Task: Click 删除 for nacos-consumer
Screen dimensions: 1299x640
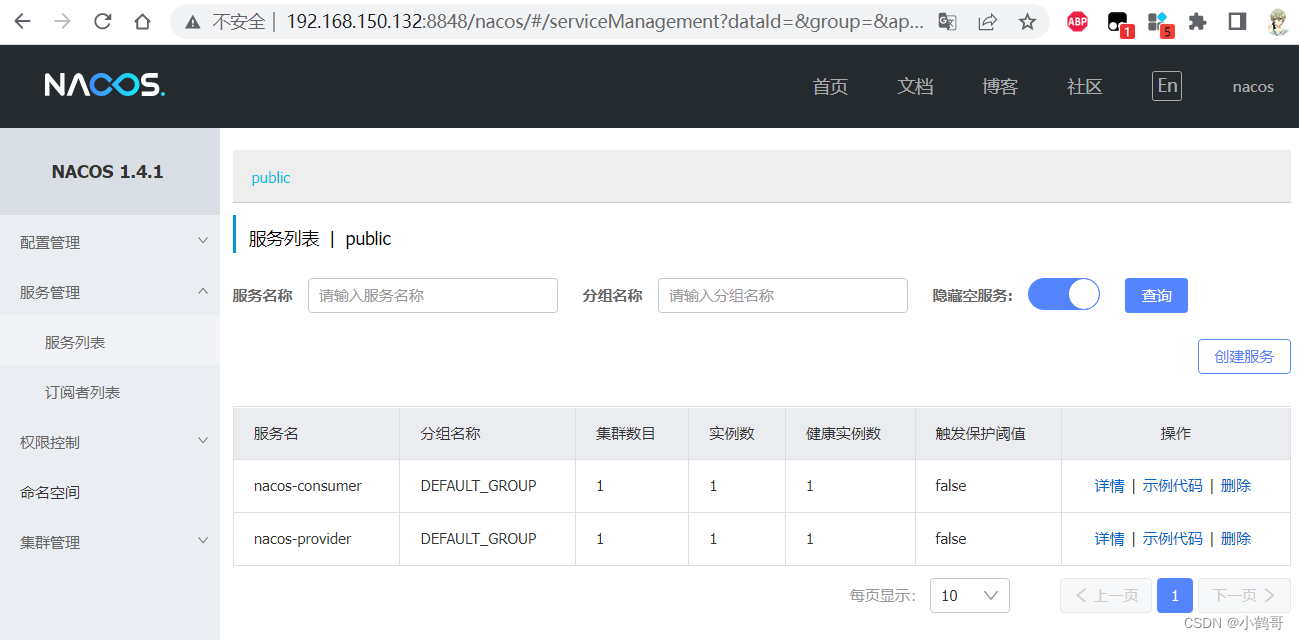Action: click(1236, 486)
